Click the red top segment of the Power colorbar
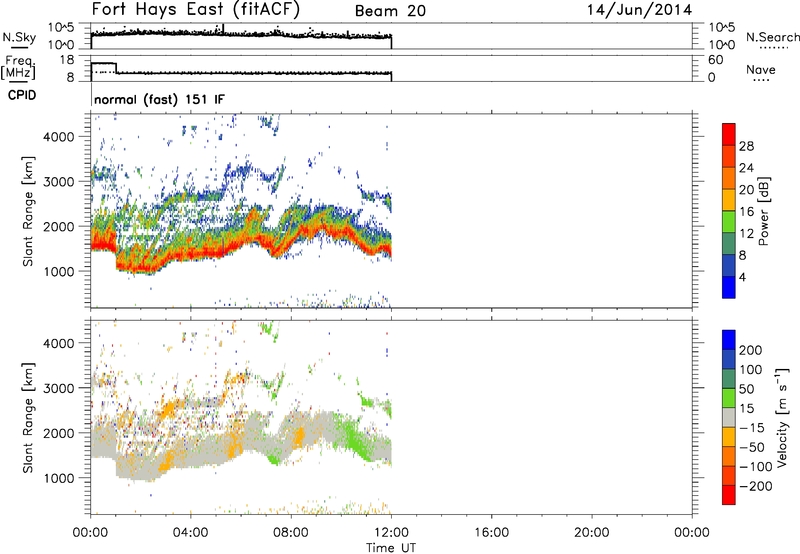The image size is (800, 554). (x=729, y=134)
